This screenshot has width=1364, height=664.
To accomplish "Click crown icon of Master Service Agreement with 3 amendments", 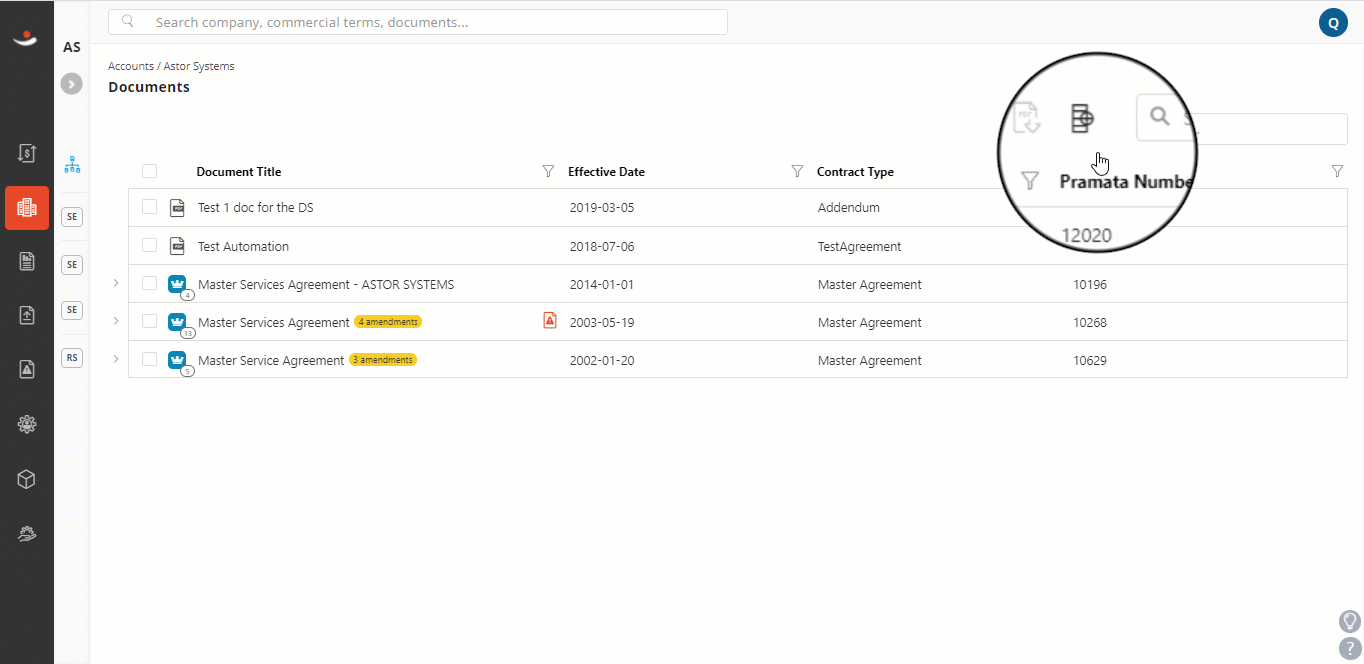I will (x=178, y=360).
